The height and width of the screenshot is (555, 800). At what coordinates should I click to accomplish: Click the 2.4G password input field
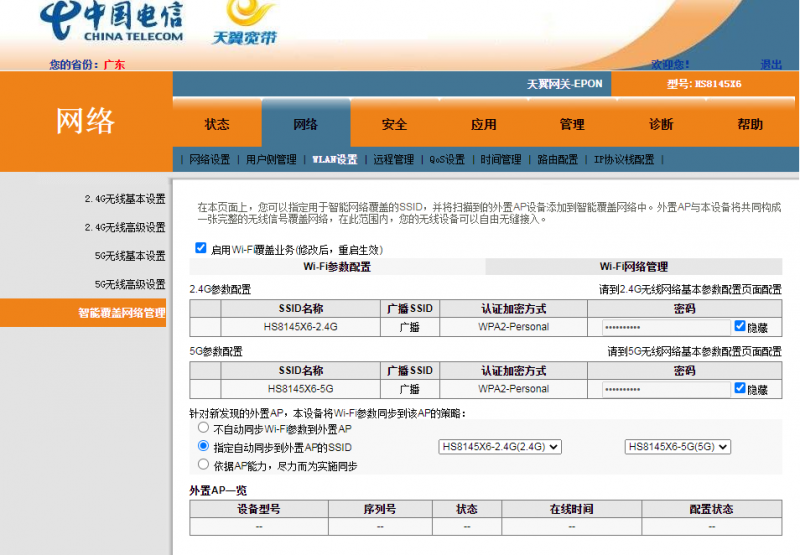666,327
